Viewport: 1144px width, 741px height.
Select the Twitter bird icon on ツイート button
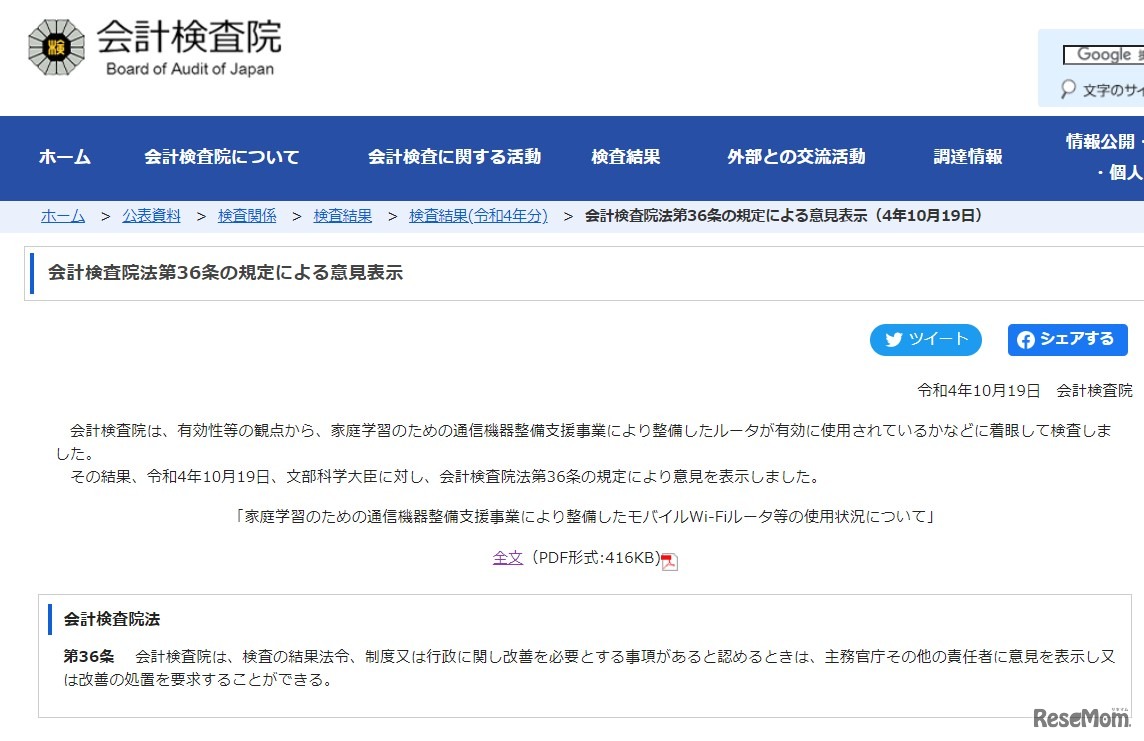pos(893,340)
